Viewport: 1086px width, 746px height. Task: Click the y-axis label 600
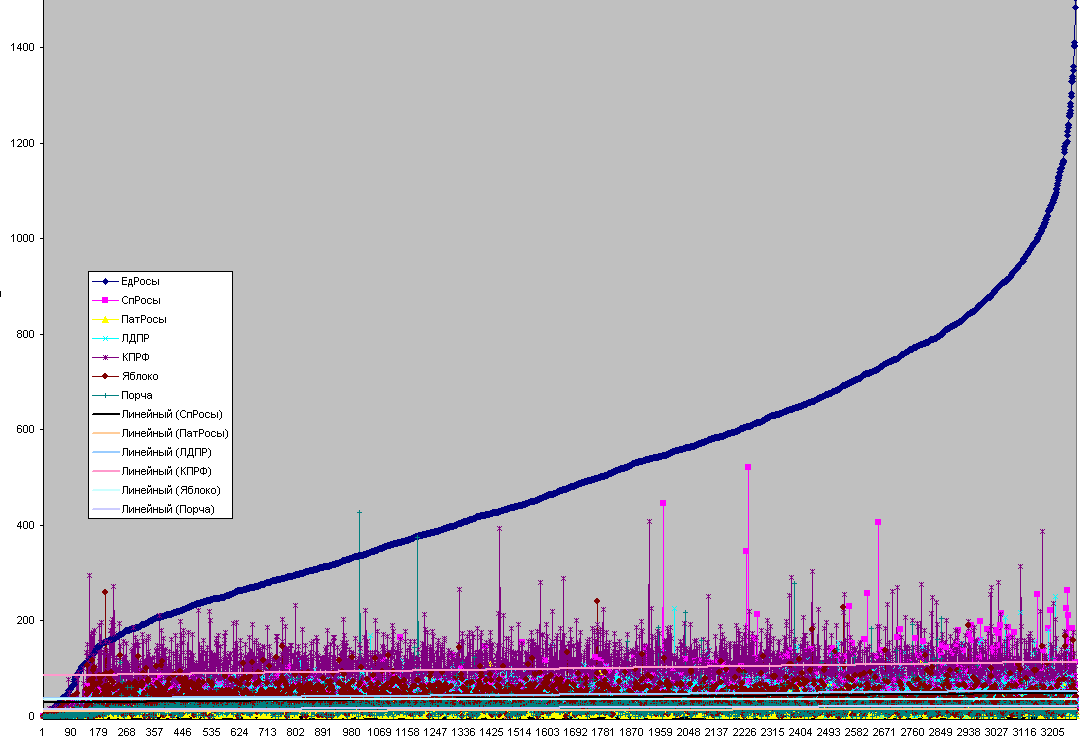25,429
